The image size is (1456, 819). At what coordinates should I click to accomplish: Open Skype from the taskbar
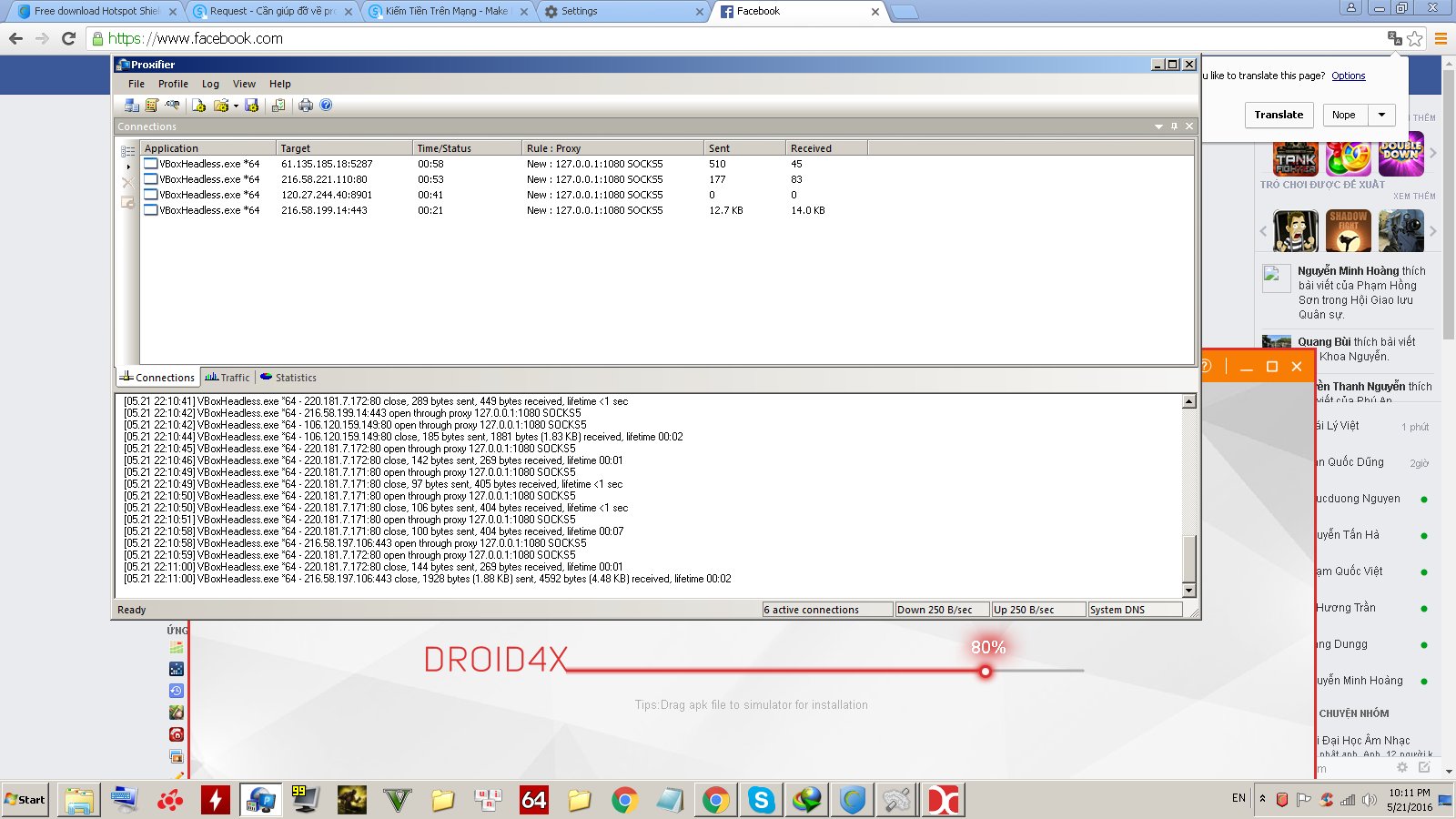point(762,800)
